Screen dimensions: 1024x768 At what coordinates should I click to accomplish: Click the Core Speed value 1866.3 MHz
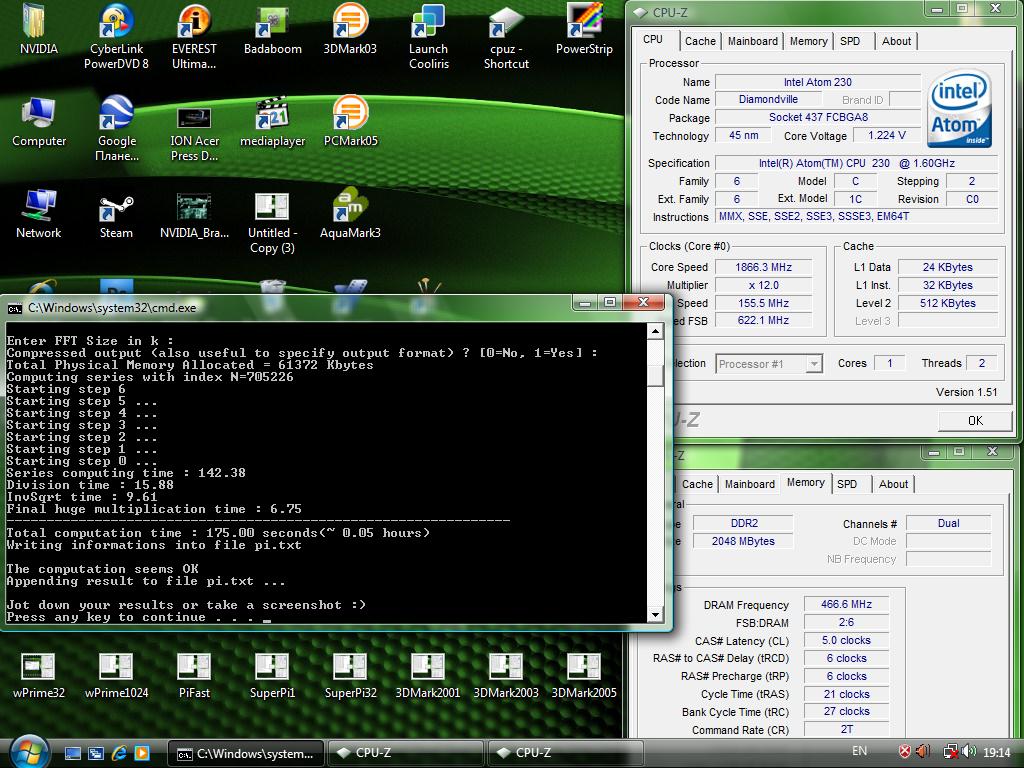click(x=763, y=267)
